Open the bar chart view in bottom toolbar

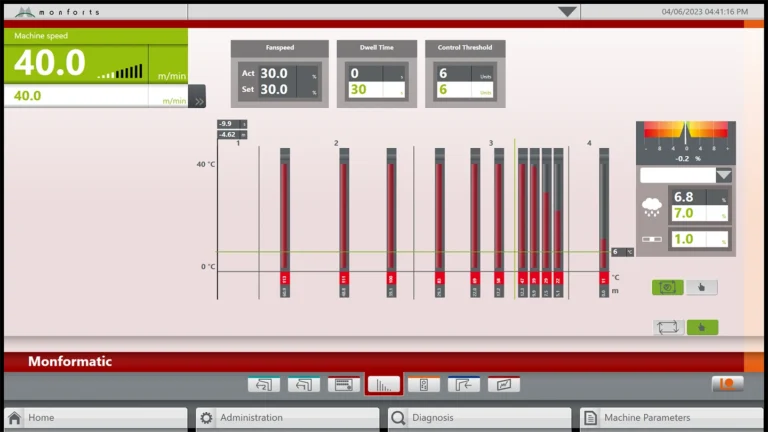[383, 384]
